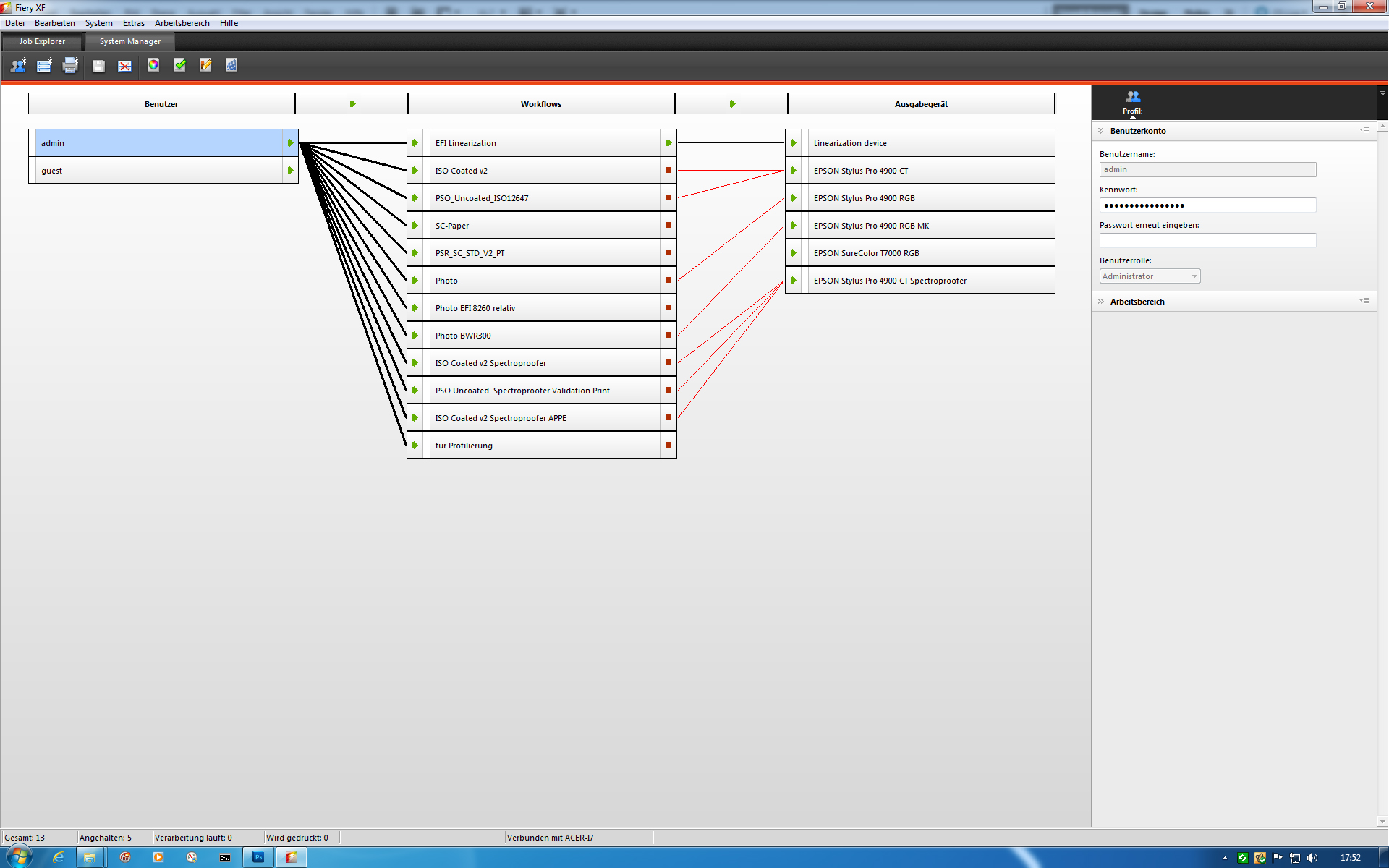Click the Workflows column header
Image resolution: width=1389 pixels, height=868 pixels.
(540, 104)
